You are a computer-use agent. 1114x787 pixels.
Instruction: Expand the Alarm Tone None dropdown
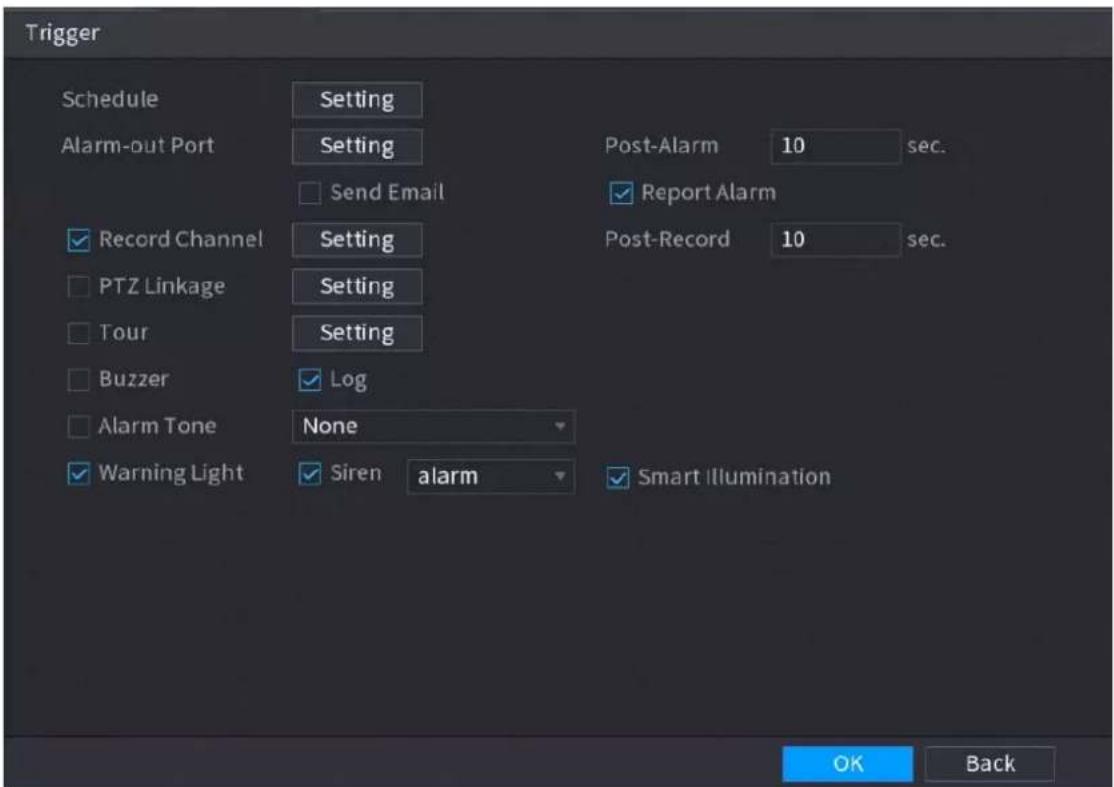[x=433, y=426]
